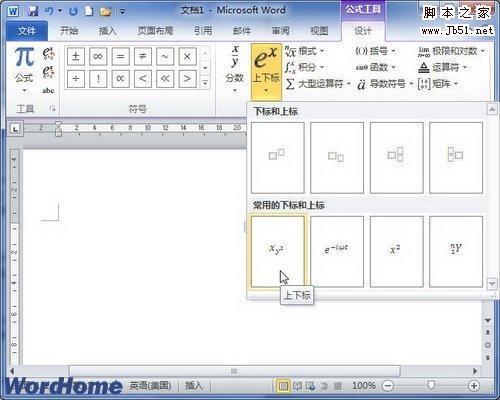Screen dimensions: 500x400
Task: Open the 大型运算符 large operator dropdown
Action: coord(318,84)
